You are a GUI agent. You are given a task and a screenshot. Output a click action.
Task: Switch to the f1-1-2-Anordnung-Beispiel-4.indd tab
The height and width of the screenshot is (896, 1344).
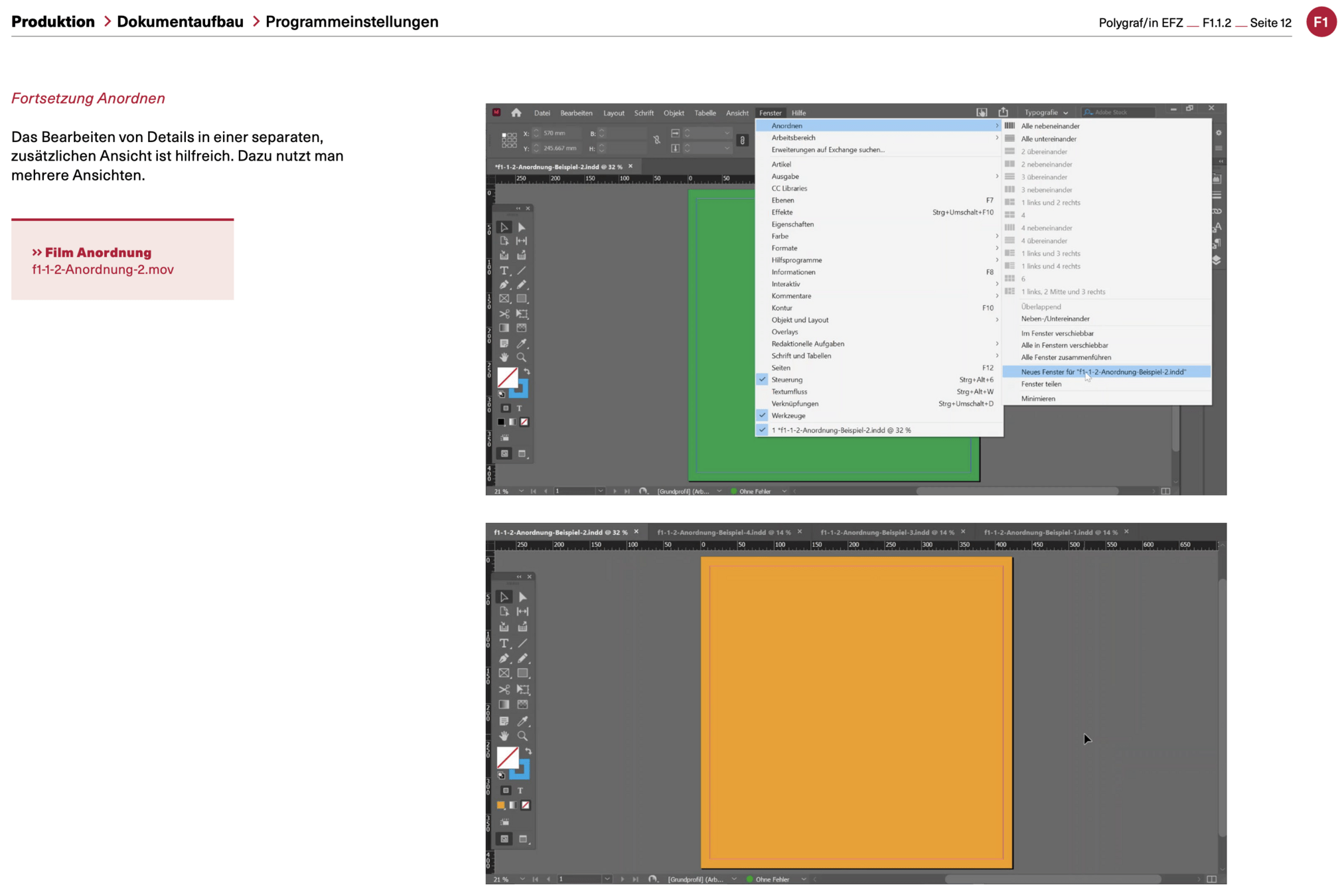coord(723,532)
